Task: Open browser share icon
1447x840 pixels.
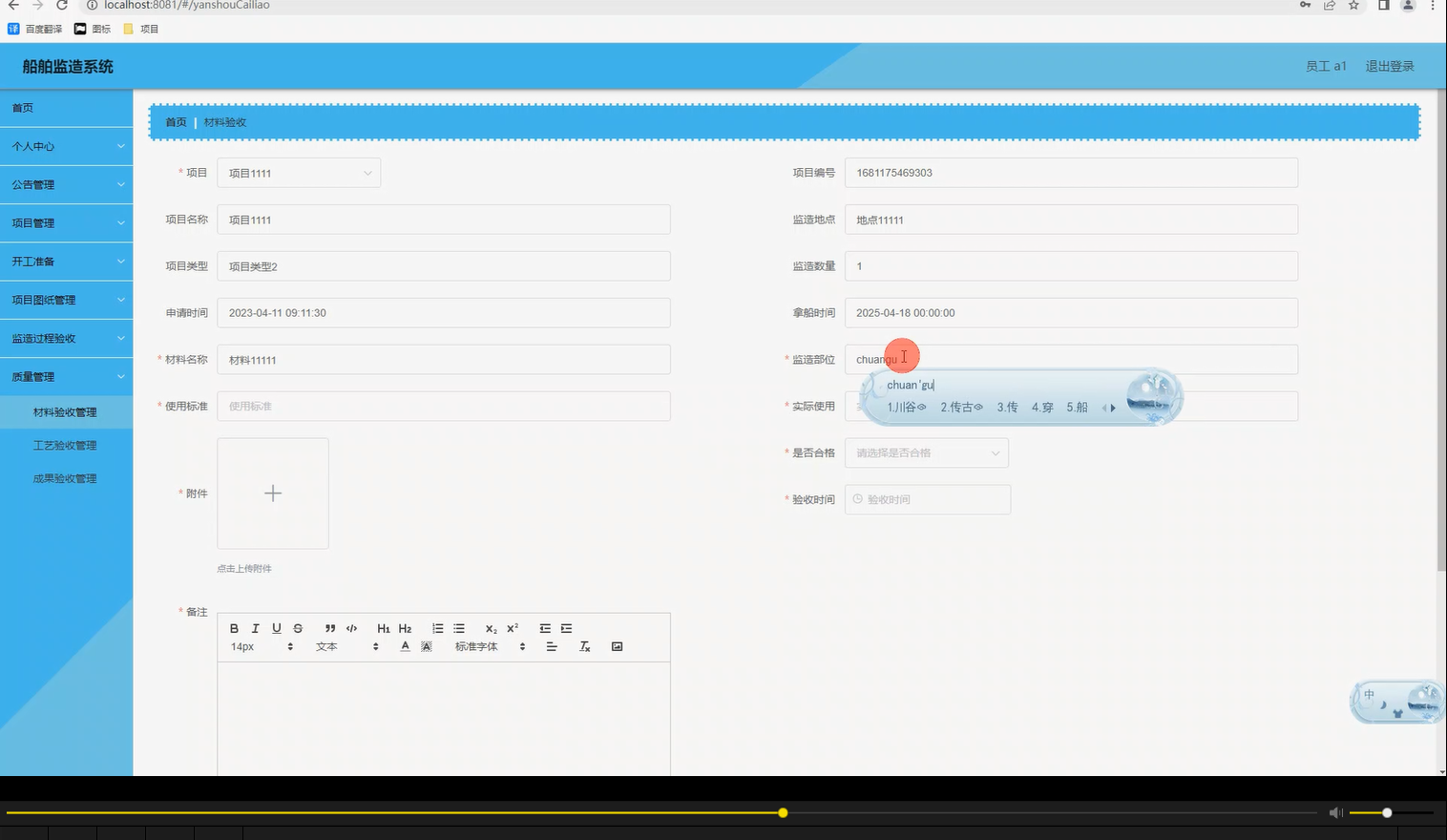Action: click(1330, 5)
